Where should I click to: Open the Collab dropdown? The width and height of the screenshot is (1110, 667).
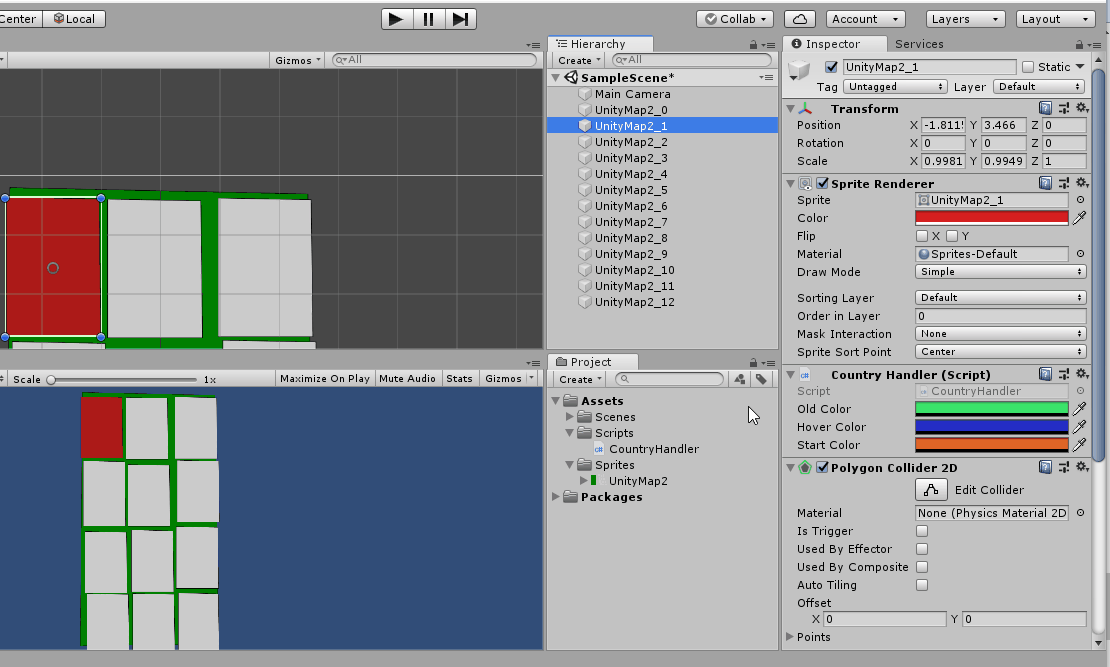735,19
